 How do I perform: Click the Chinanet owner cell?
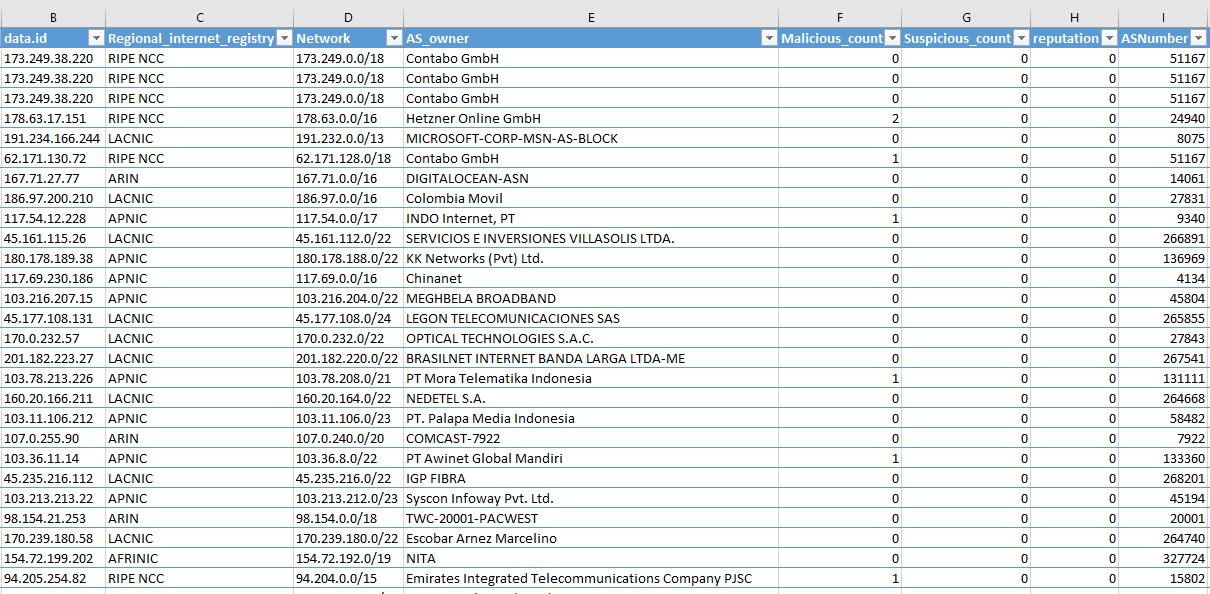[591, 278]
